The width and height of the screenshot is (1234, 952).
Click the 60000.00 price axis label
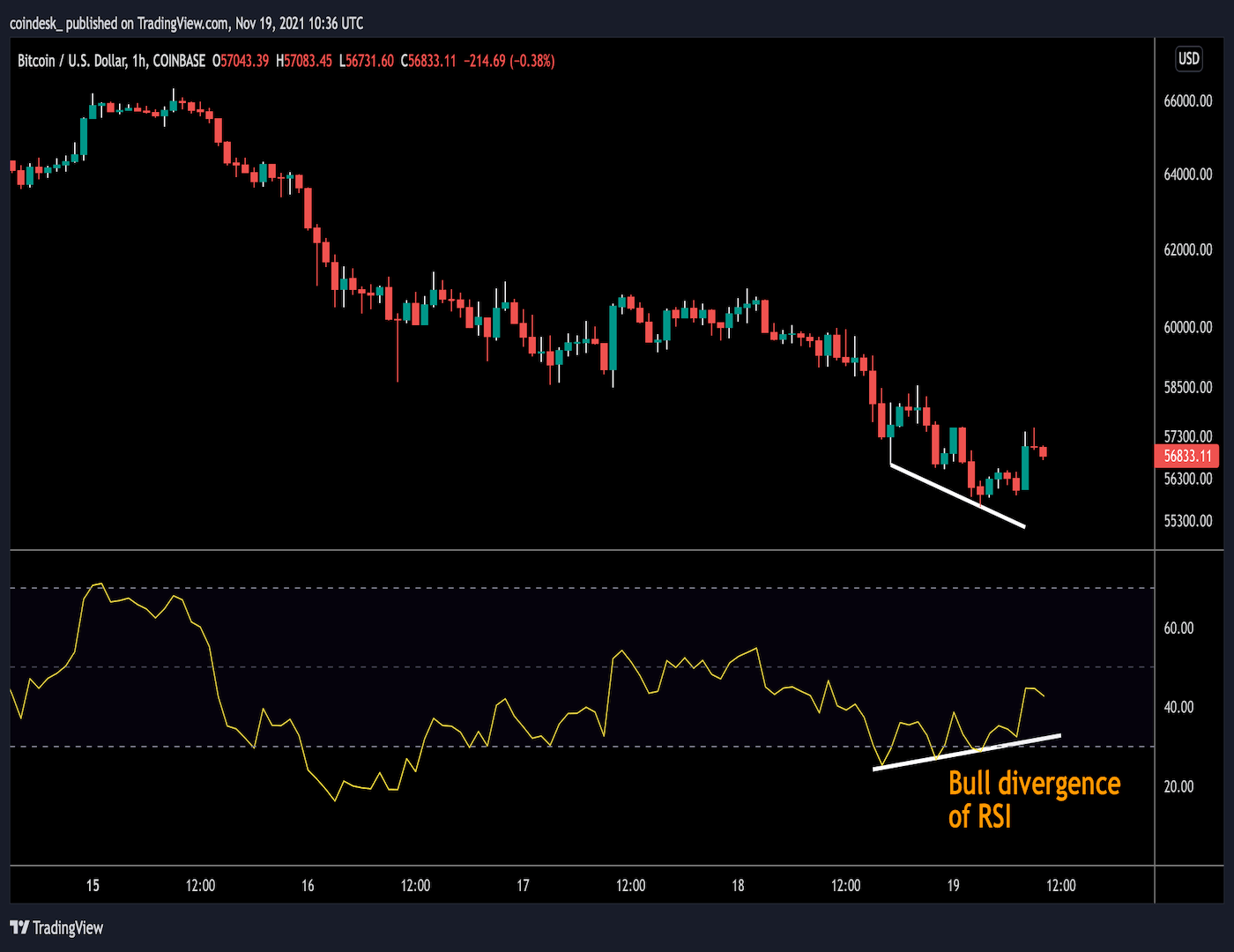1187,327
